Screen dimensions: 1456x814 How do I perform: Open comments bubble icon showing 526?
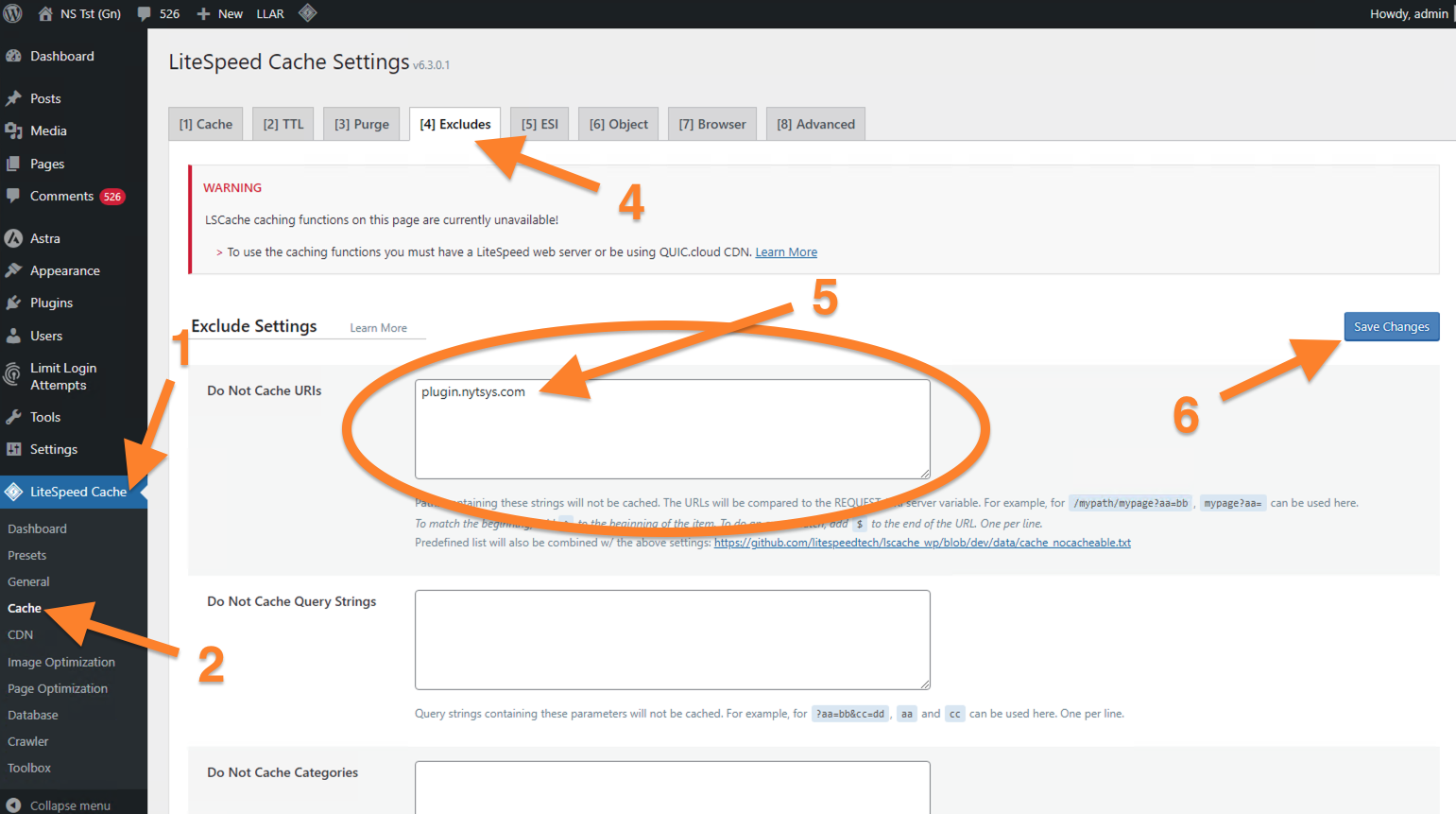[x=145, y=14]
